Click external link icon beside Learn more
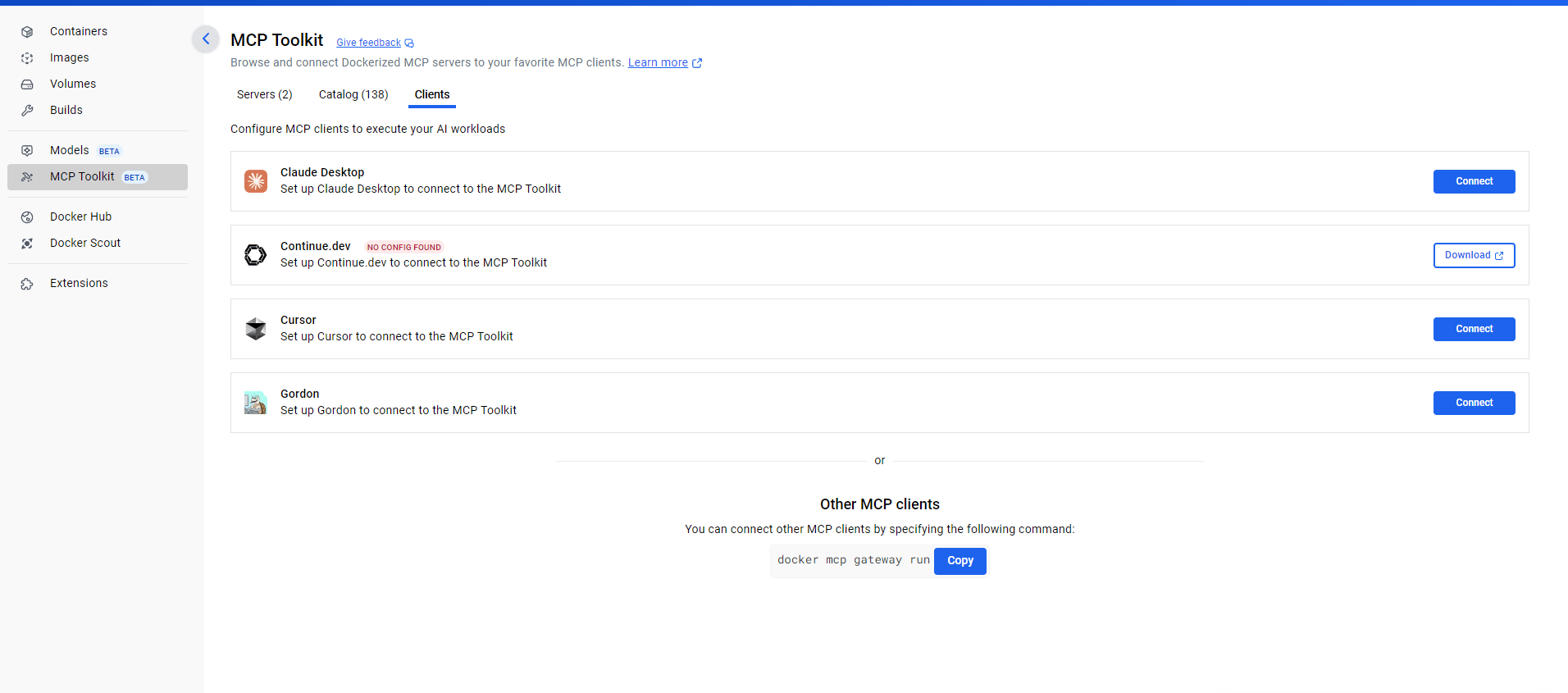This screenshot has width=1568, height=693. click(697, 63)
